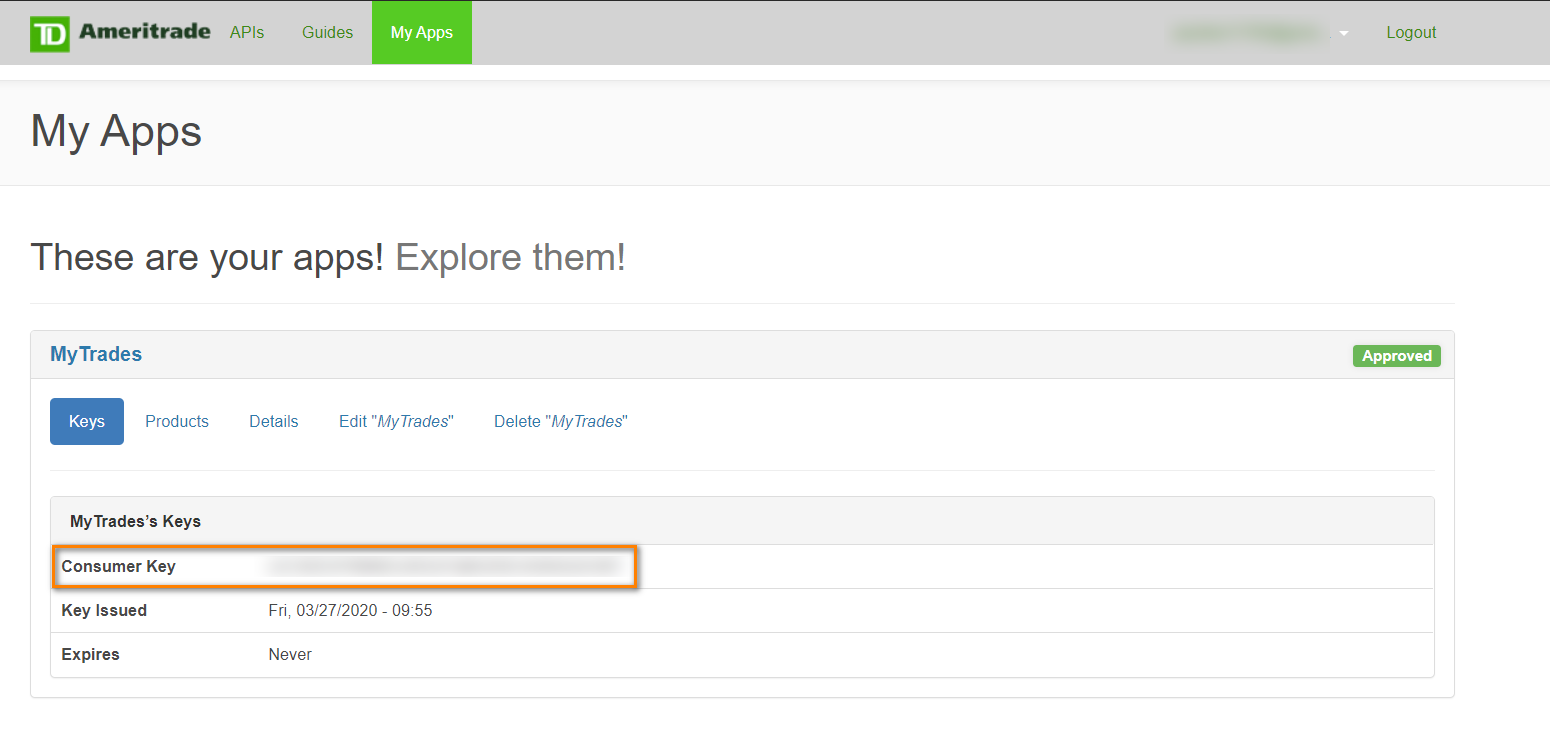Click the Logout link
1550x755 pixels.
point(1411,33)
